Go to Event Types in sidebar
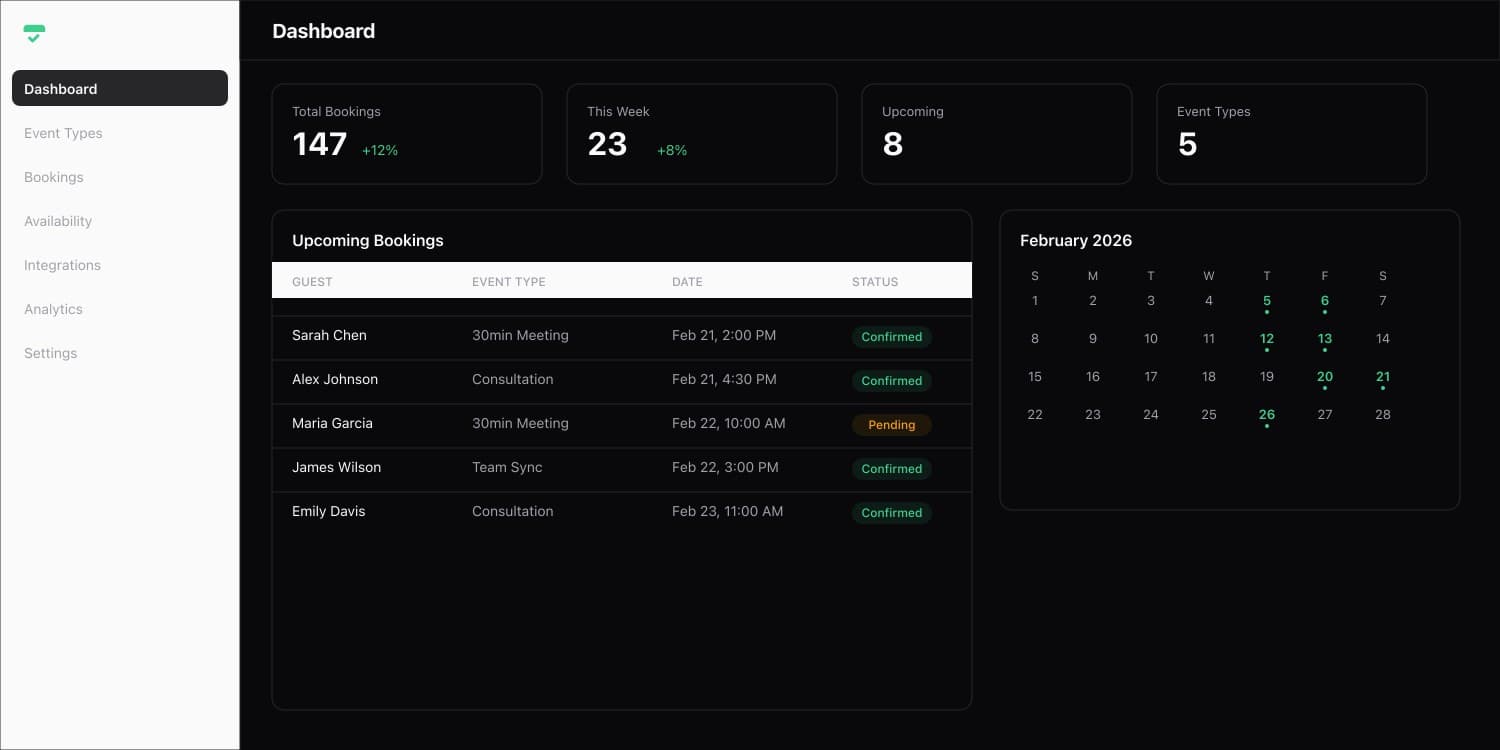 click(x=63, y=133)
